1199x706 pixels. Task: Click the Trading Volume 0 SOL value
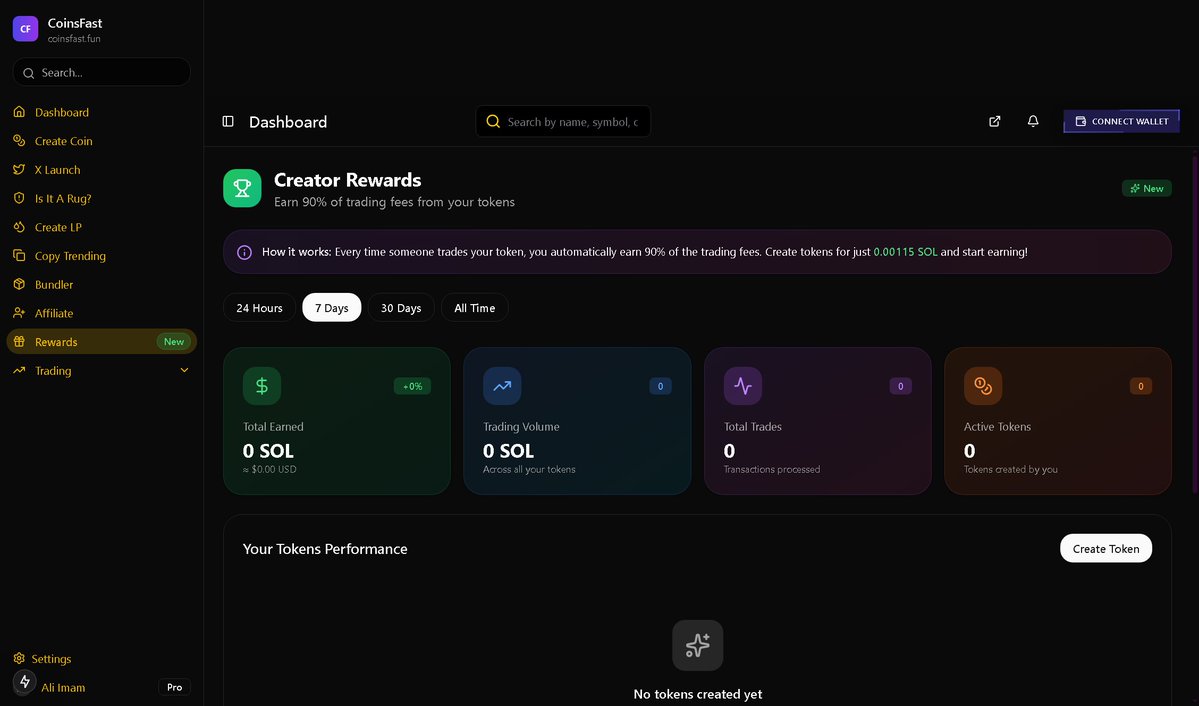click(509, 451)
